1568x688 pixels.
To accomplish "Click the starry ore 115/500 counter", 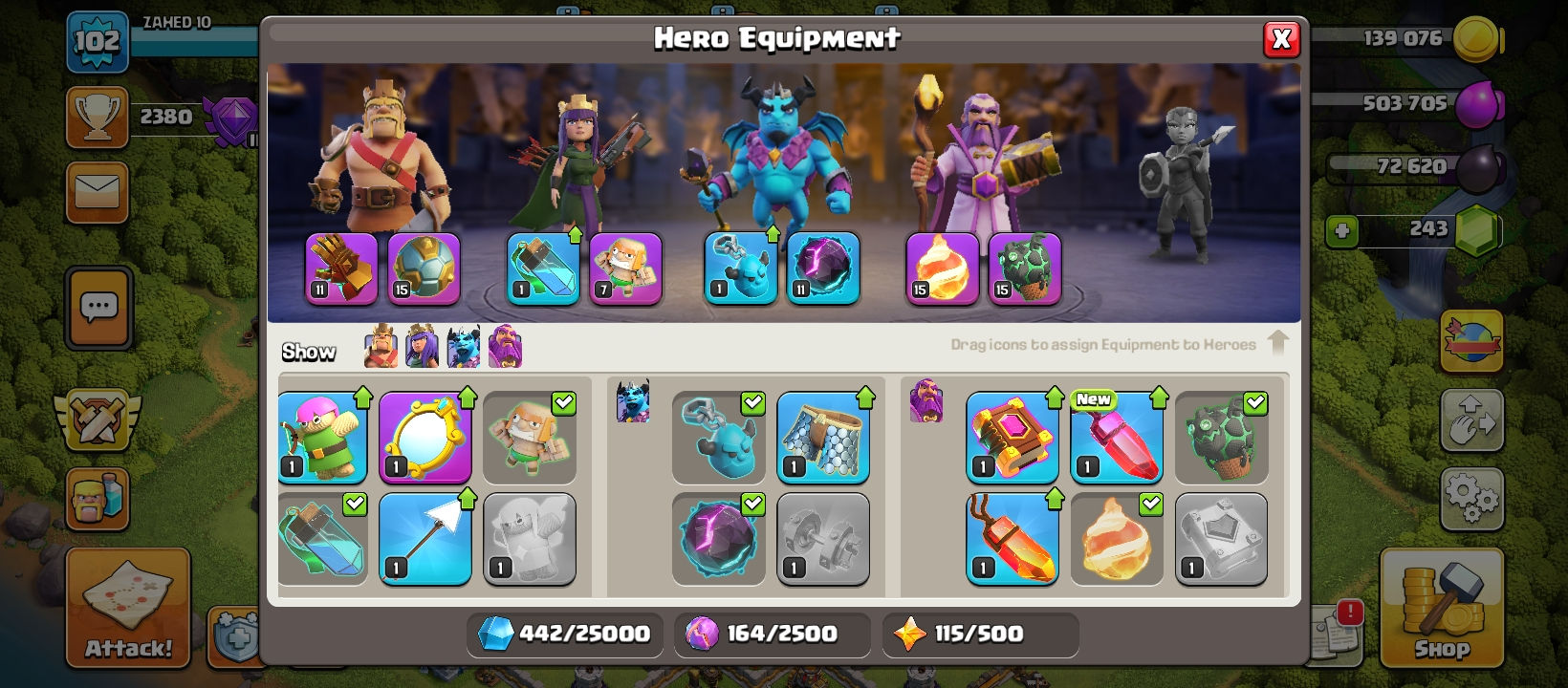I will click(980, 634).
